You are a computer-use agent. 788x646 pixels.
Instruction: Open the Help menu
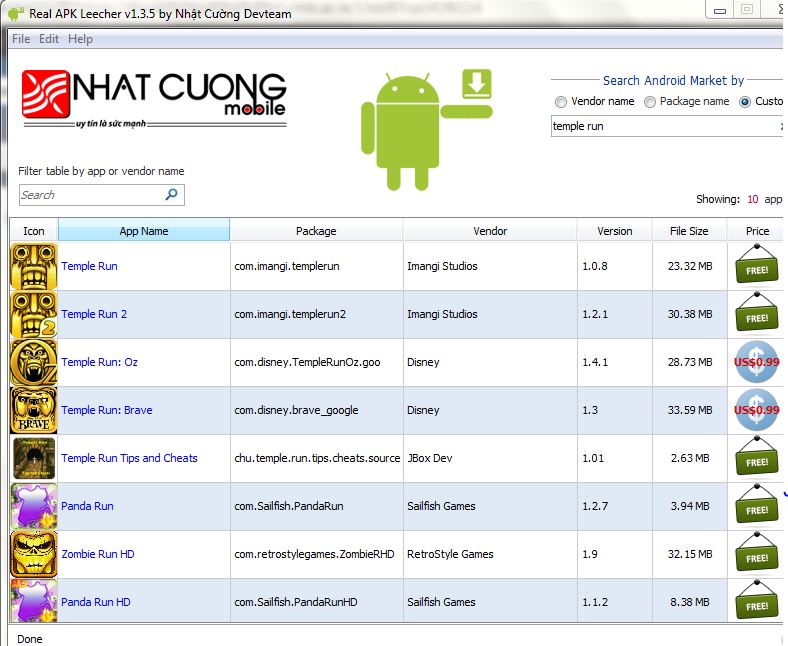pos(80,39)
